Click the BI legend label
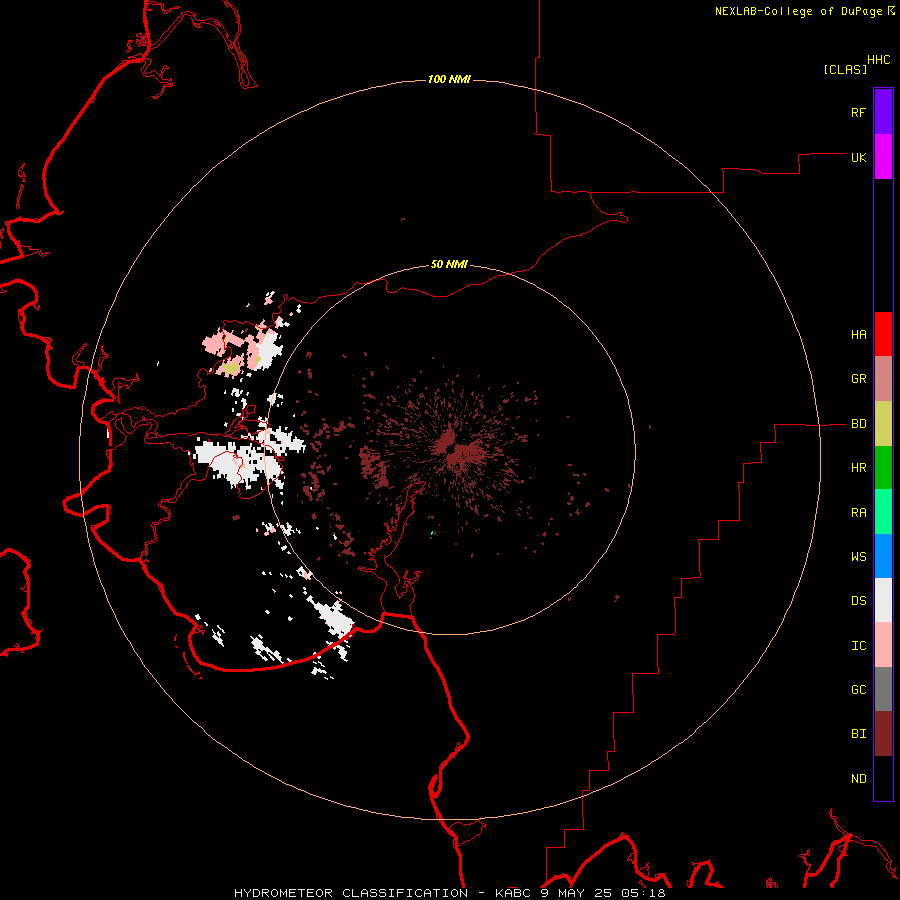This screenshot has width=900, height=900. [x=858, y=734]
